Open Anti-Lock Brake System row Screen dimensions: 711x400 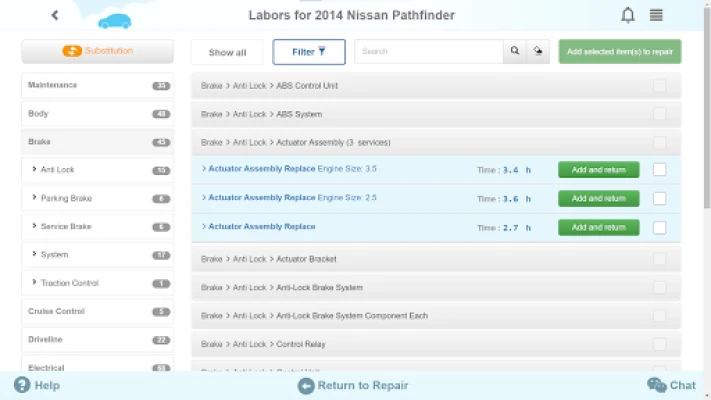click(x=436, y=288)
